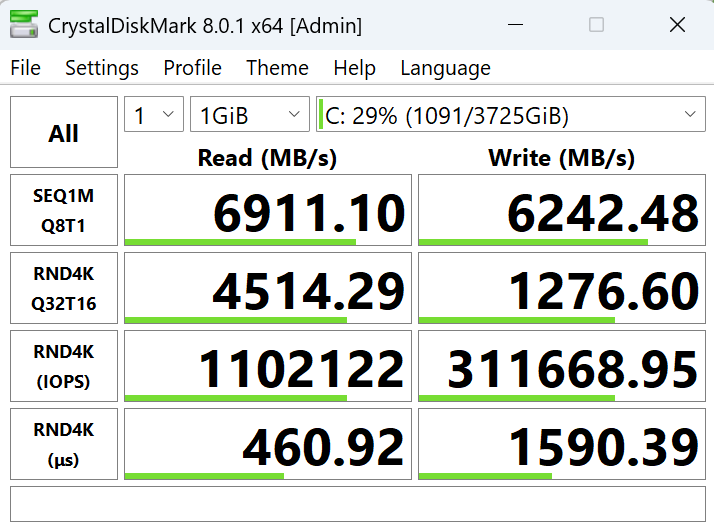
Task: Expand the 1GiB test size dropdown
Action: (250, 114)
